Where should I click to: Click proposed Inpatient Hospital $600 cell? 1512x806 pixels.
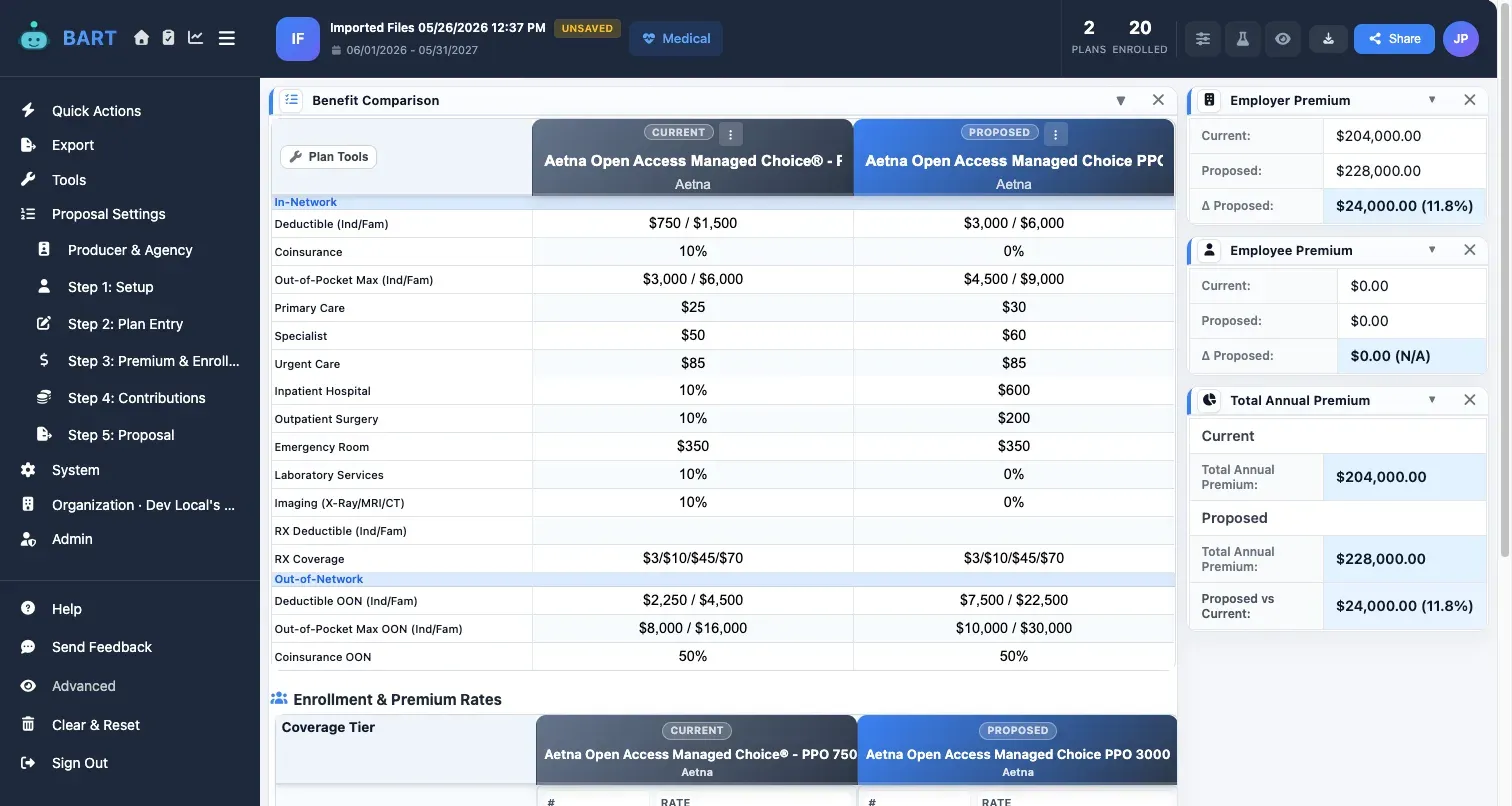pyautogui.click(x=1014, y=391)
